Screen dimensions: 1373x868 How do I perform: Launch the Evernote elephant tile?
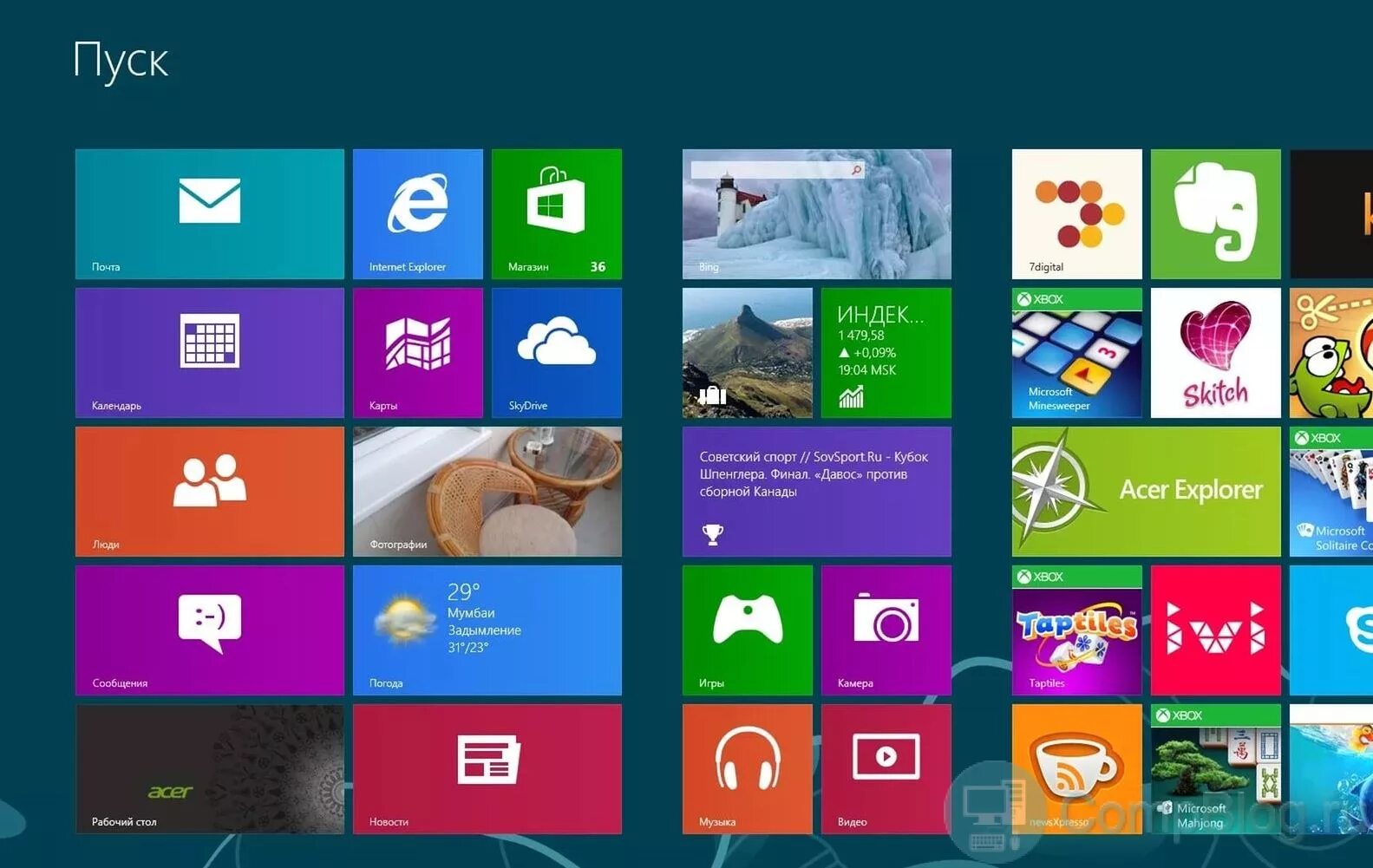click(1216, 214)
